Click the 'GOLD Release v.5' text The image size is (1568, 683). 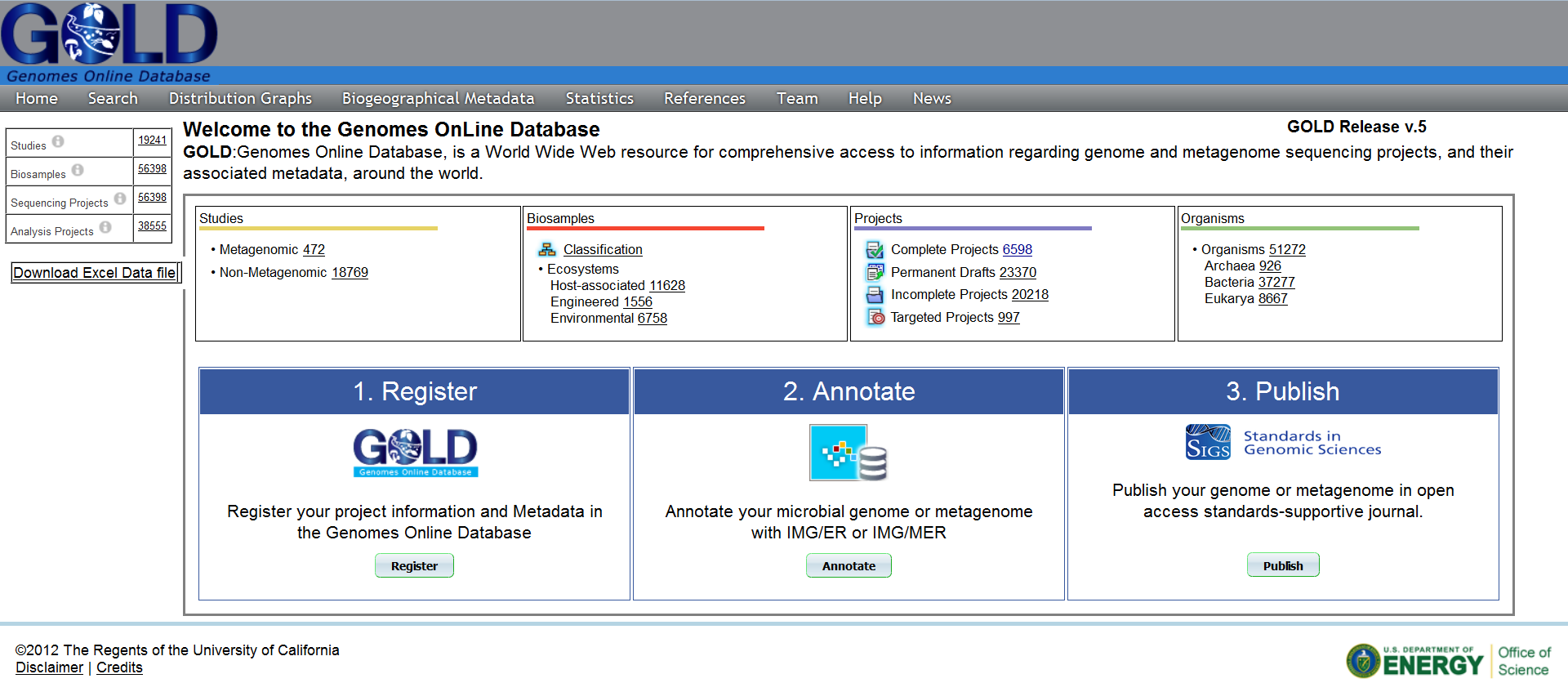pos(1356,127)
